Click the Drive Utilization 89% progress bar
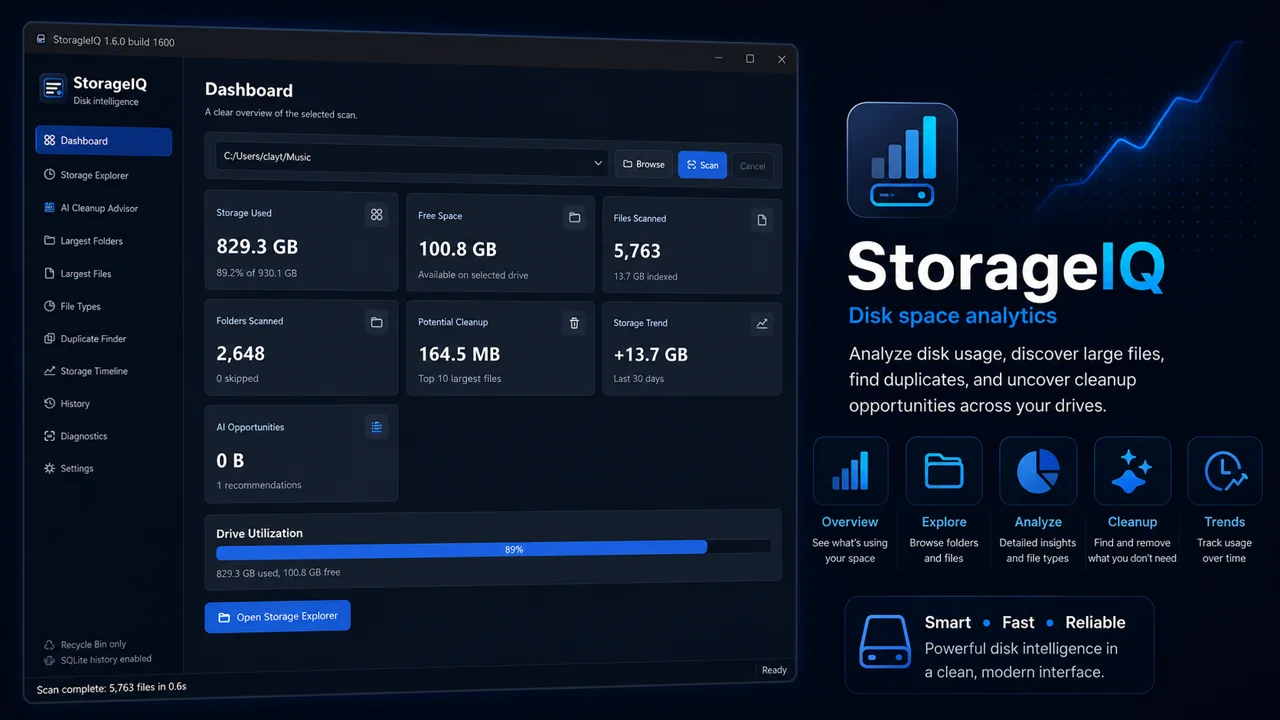This screenshot has height=720, width=1280. pyautogui.click(x=493, y=548)
